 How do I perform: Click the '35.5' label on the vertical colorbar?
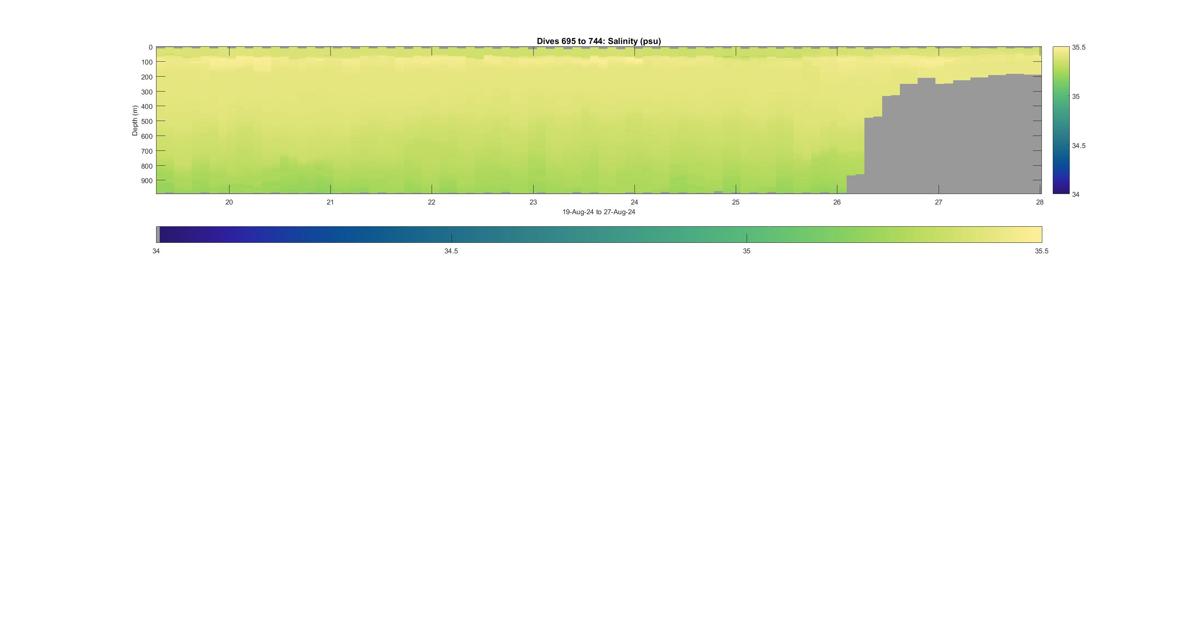(x=1079, y=47)
